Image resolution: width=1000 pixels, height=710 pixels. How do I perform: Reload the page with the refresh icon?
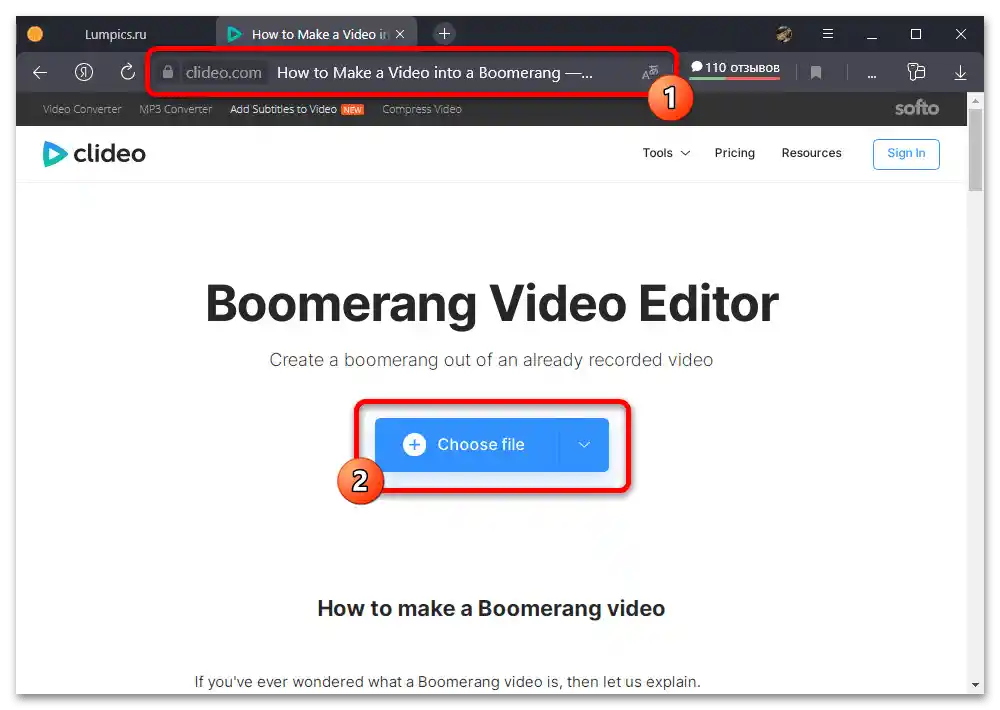[x=128, y=72]
